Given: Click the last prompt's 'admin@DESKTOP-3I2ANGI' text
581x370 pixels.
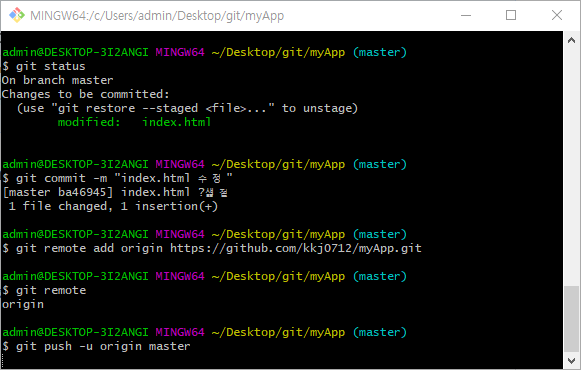Looking at the screenshot, I should coord(75,332).
